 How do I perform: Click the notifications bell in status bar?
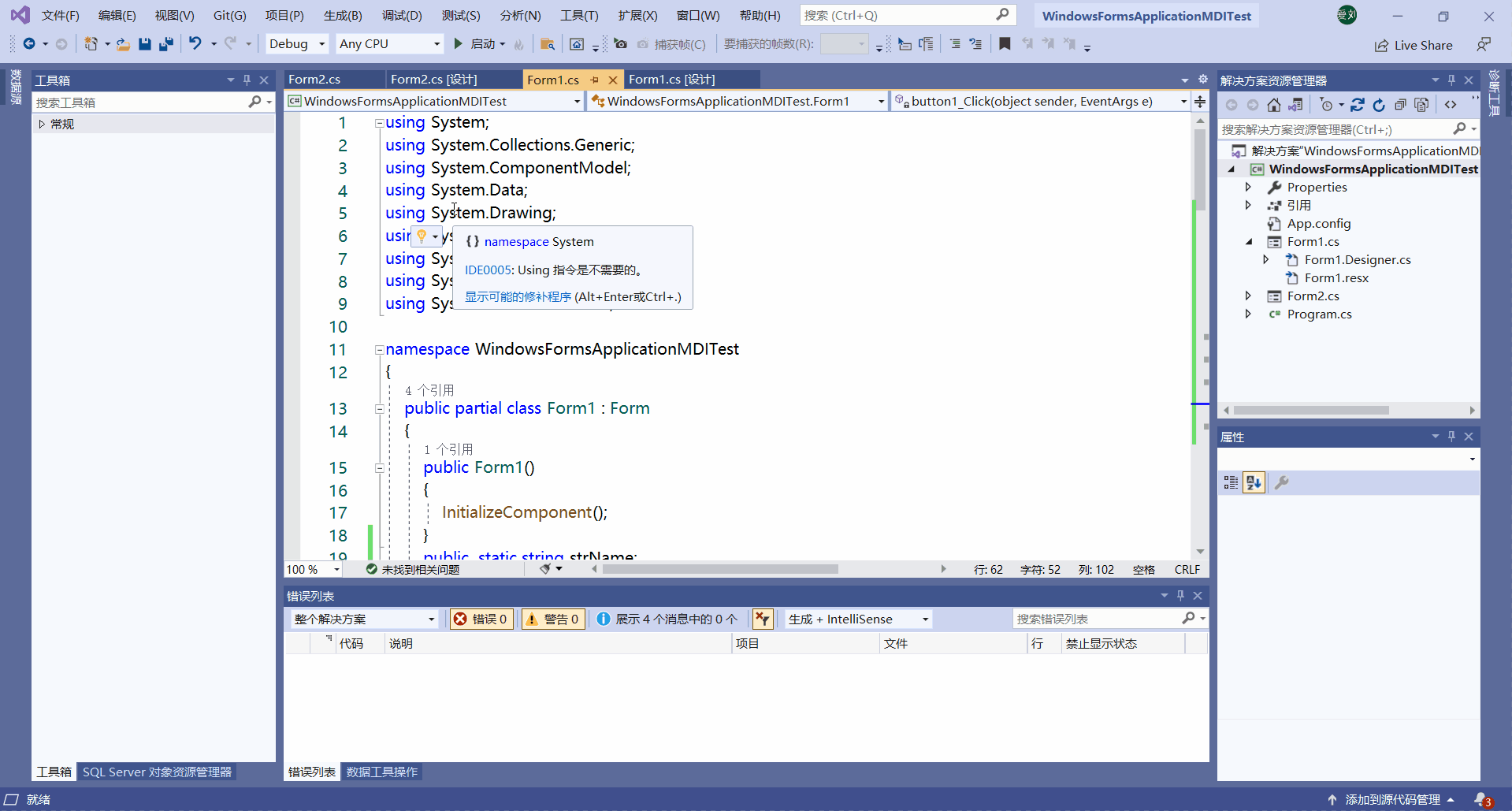pos(1482,799)
